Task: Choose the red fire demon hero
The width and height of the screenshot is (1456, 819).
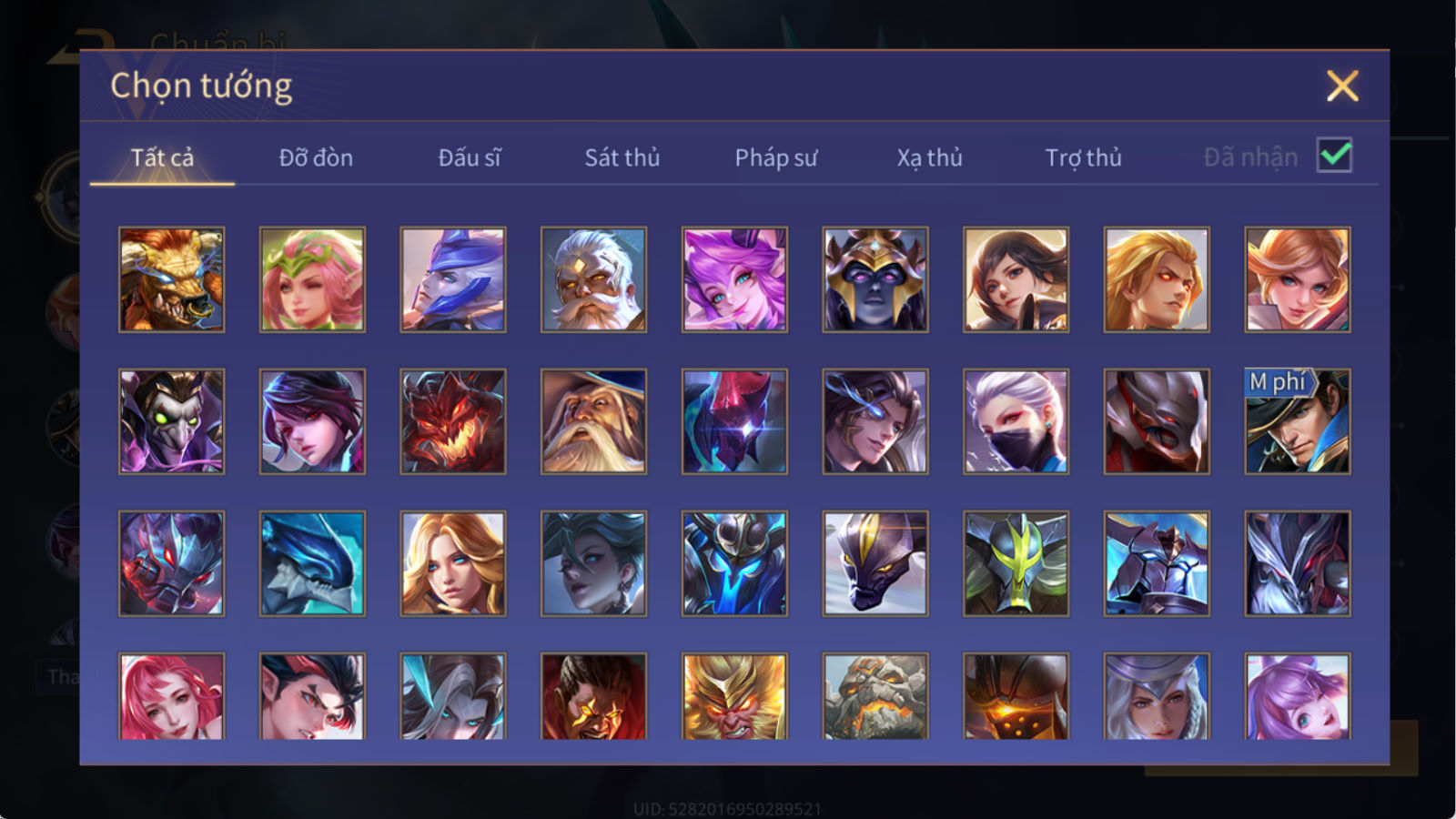Action: 453,421
